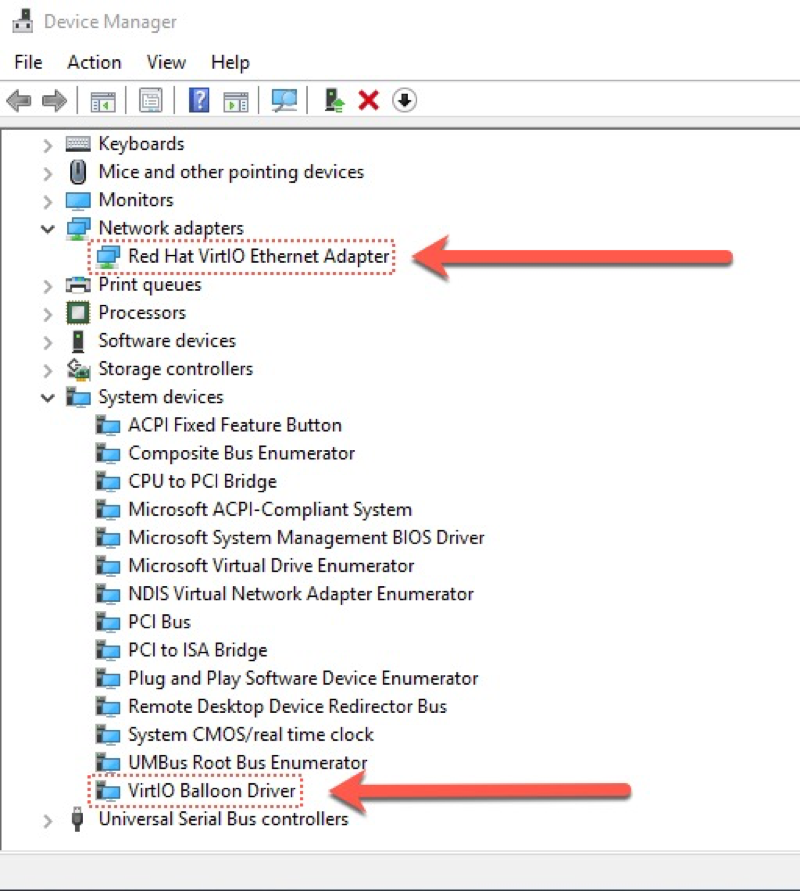Select Composite Bus Enumerator

pyautogui.click(x=241, y=453)
